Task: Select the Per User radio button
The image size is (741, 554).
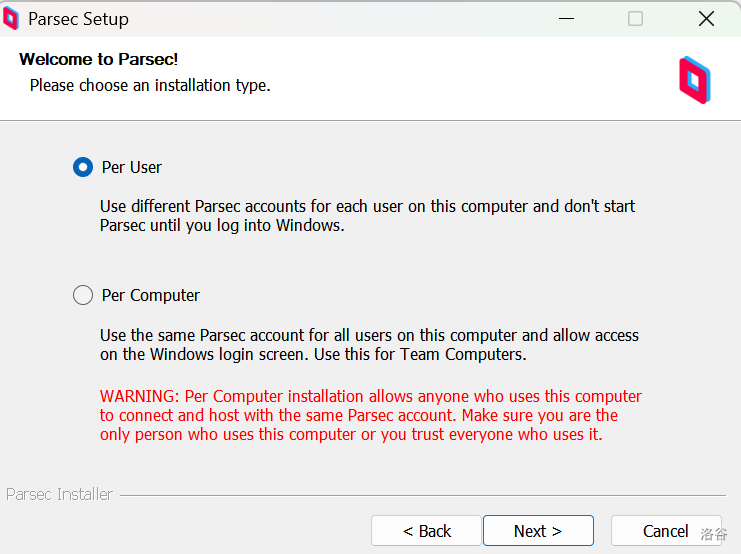Action: point(83,167)
